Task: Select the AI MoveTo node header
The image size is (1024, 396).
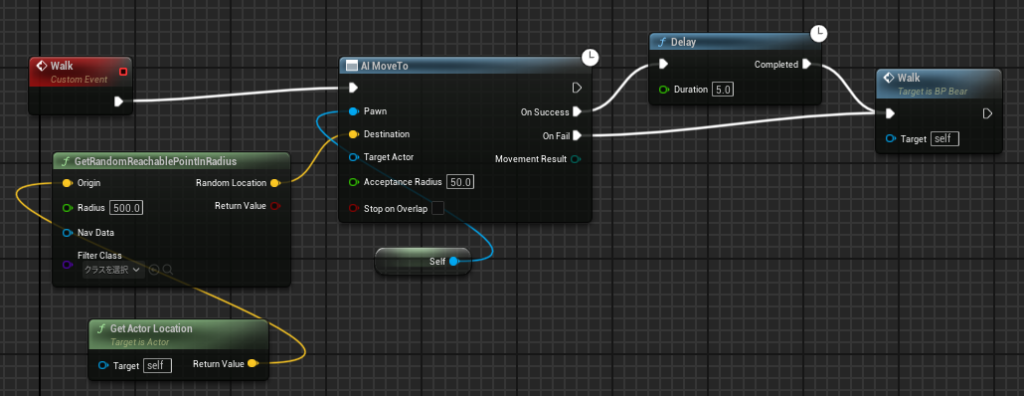Action: pyautogui.click(x=466, y=66)
